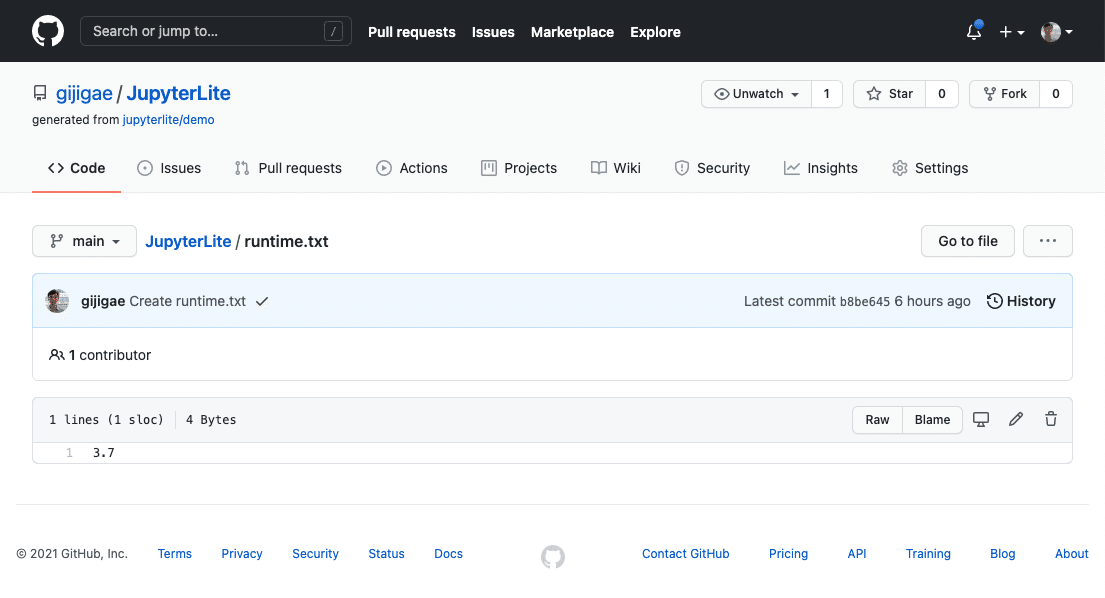Click the footer GitHub logo
Screen dimensions: 1105x598
pos(552,557)
